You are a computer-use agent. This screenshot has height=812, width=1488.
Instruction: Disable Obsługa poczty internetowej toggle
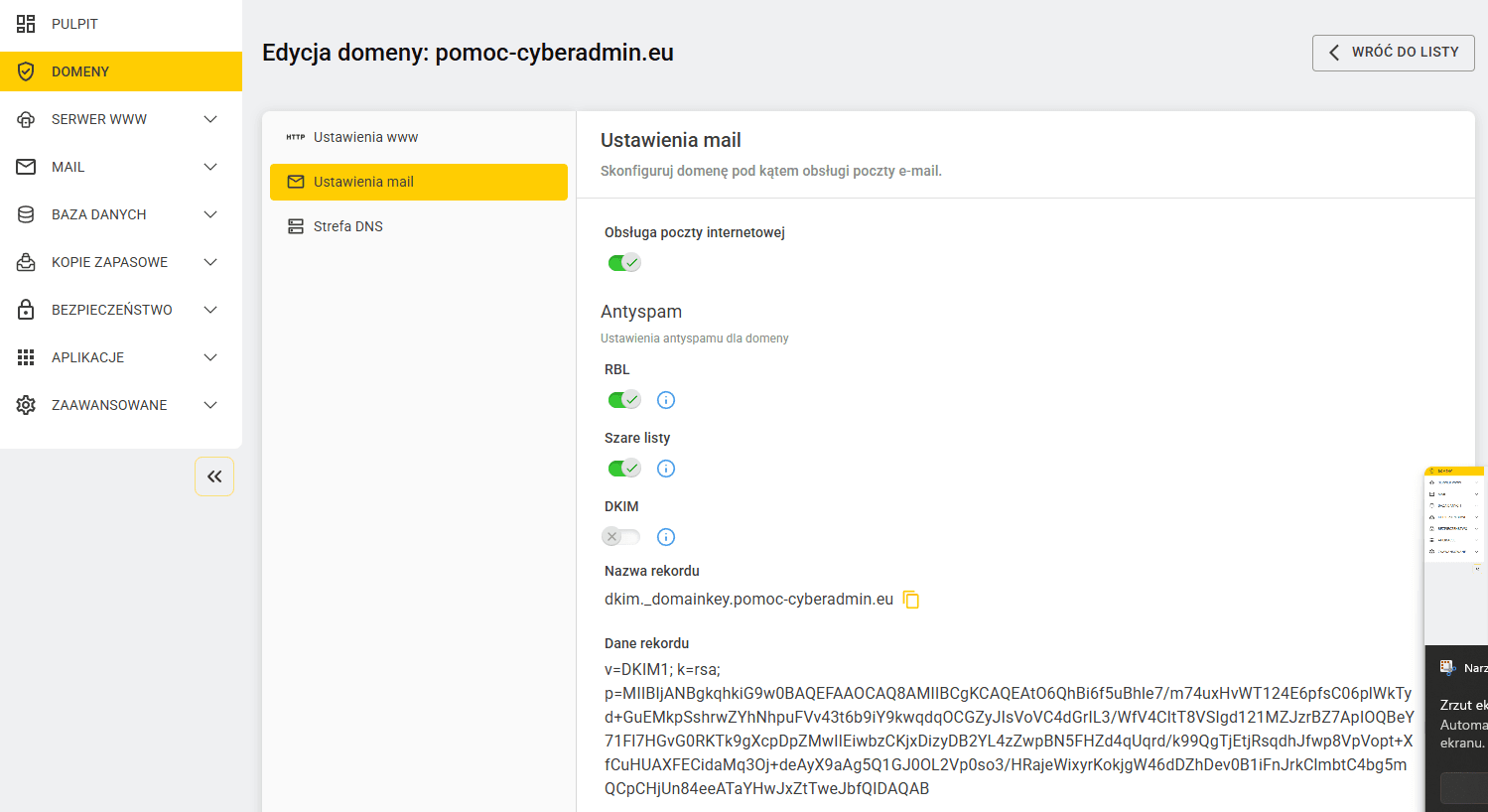(624, 263)
